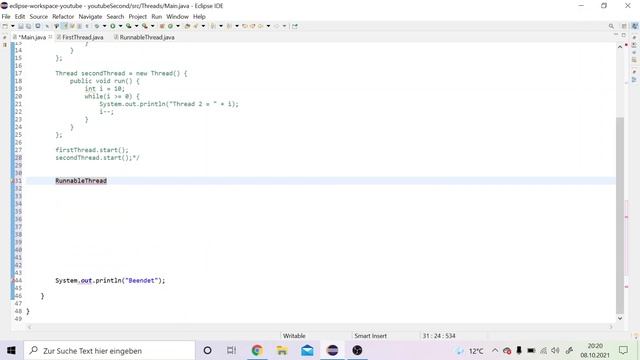Screen dimensions: 640x360
Task: Click the Open Type toolbar icon
Action: 187,26
